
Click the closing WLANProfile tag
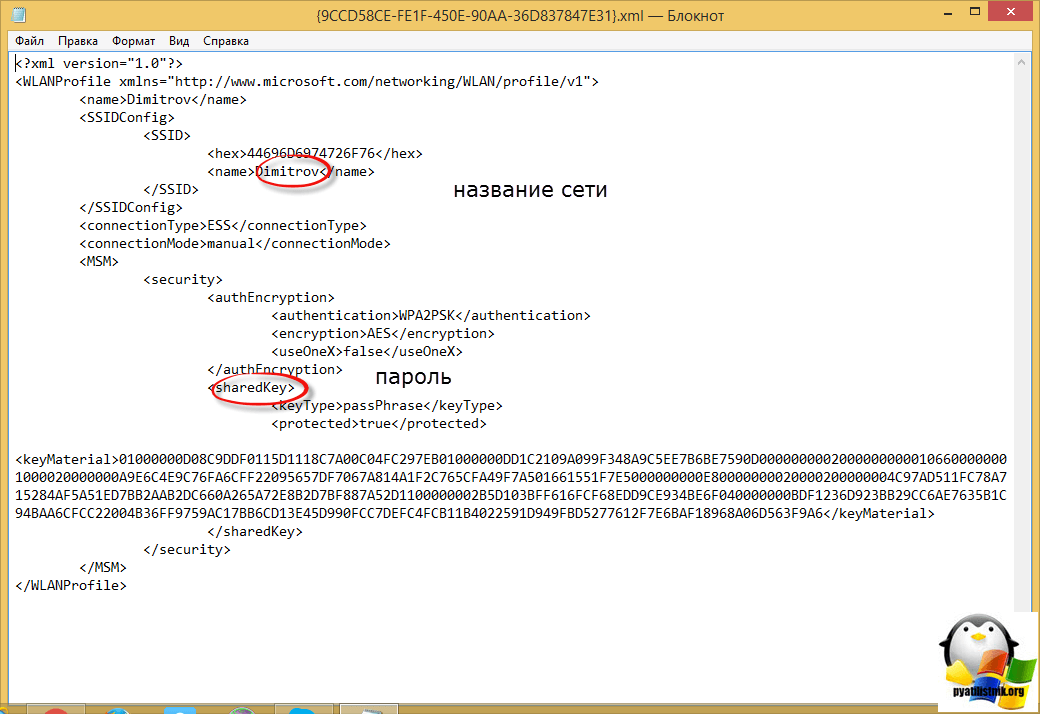pyautogui.click(x=70, y=586)
